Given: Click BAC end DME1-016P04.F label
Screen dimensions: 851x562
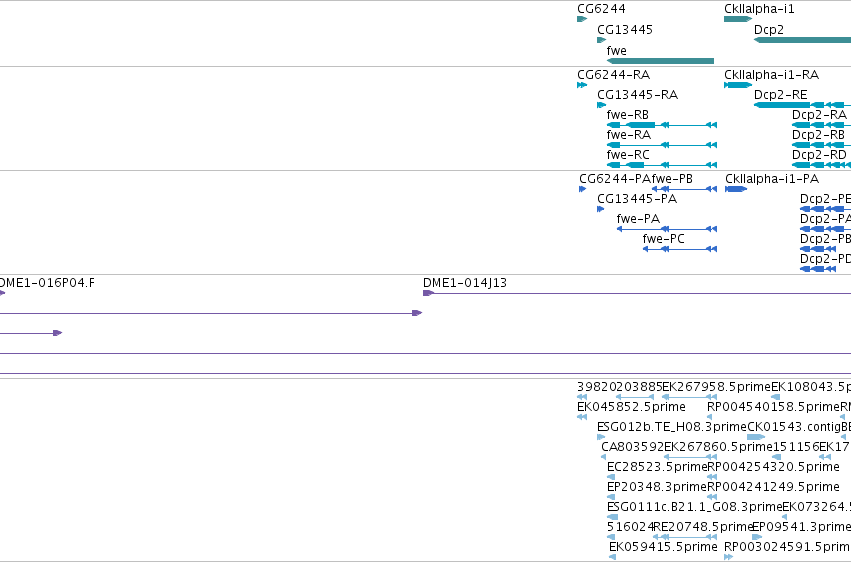Looking at the screenshot, I should 47,283.
